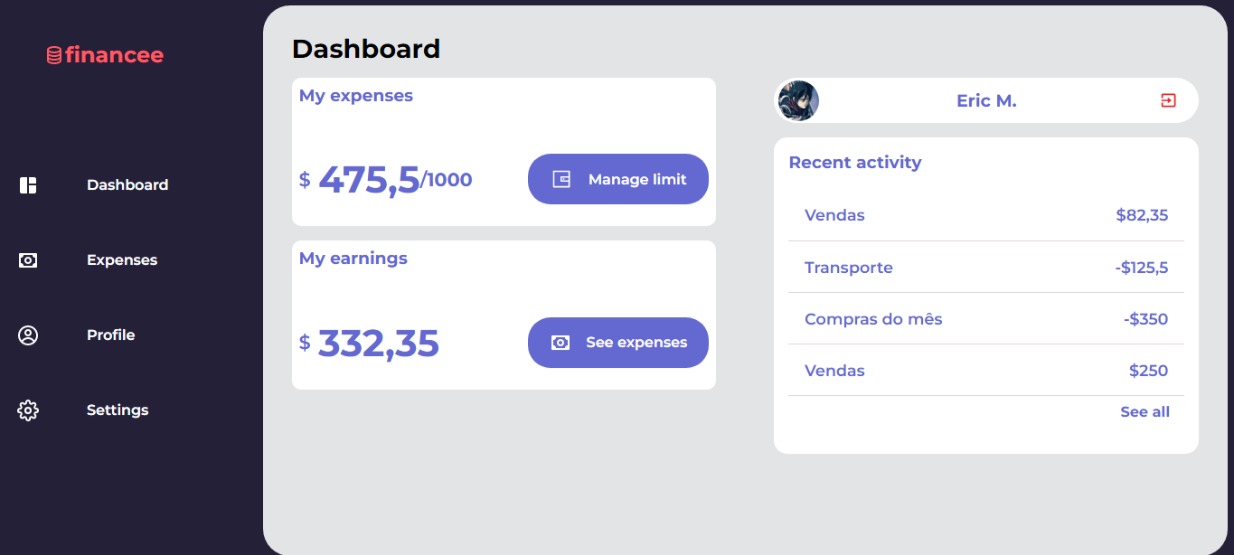Click the wallet icon on Manage limit
This screenshot has height=555, width=1234.
(x=562, y=179)
